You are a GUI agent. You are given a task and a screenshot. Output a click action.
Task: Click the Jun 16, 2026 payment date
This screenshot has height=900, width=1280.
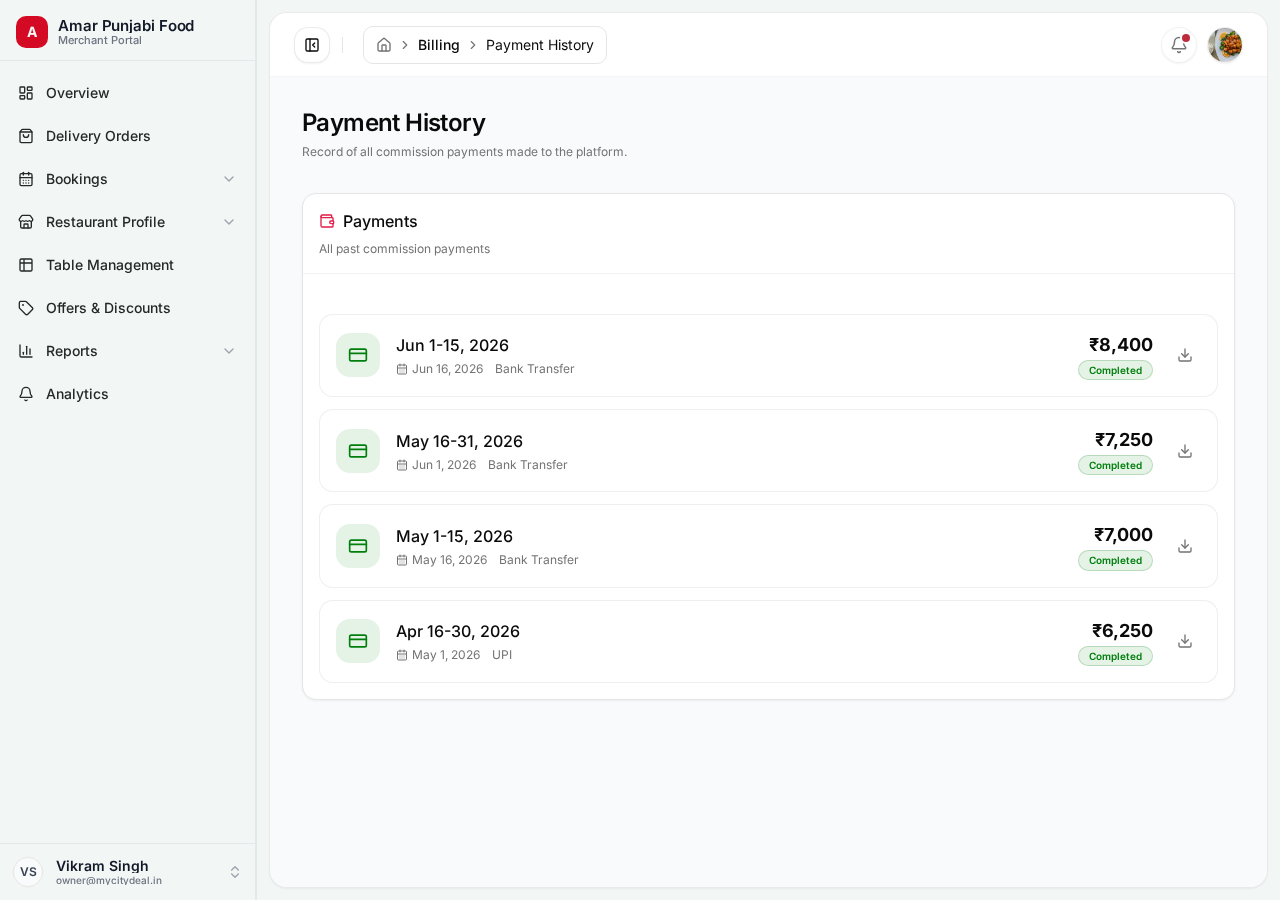coord(447,369)
